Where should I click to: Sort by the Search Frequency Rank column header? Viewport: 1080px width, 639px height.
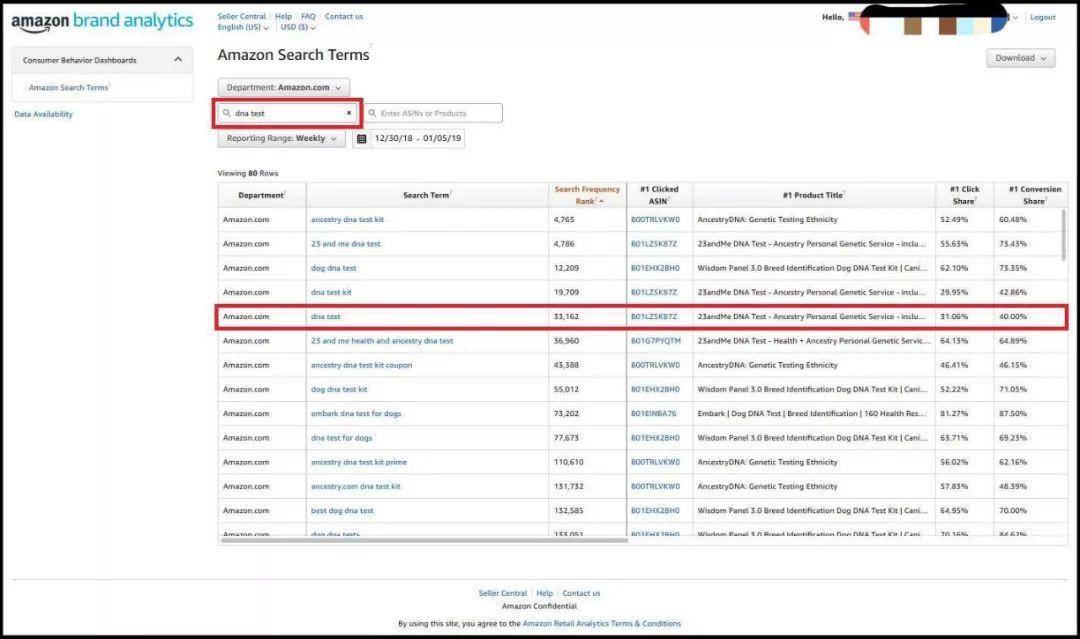click(x=587, y=195)
